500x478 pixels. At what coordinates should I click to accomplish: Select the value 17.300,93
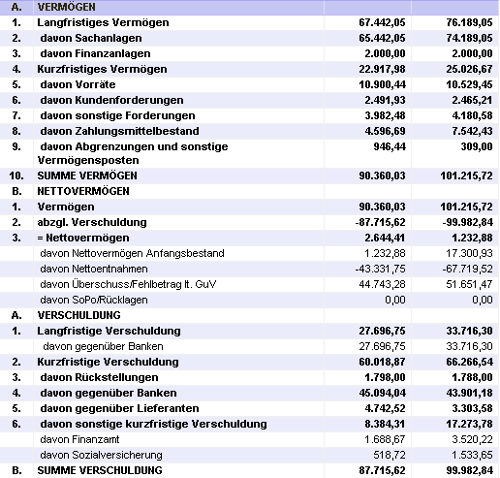[469, 253]
